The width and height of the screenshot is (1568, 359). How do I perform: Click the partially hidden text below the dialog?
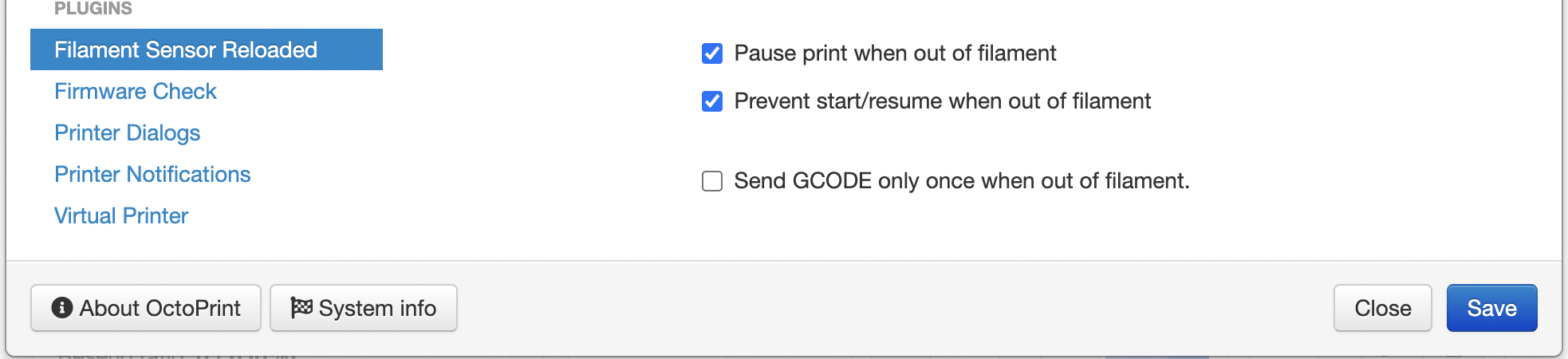[x=177, y=356]
